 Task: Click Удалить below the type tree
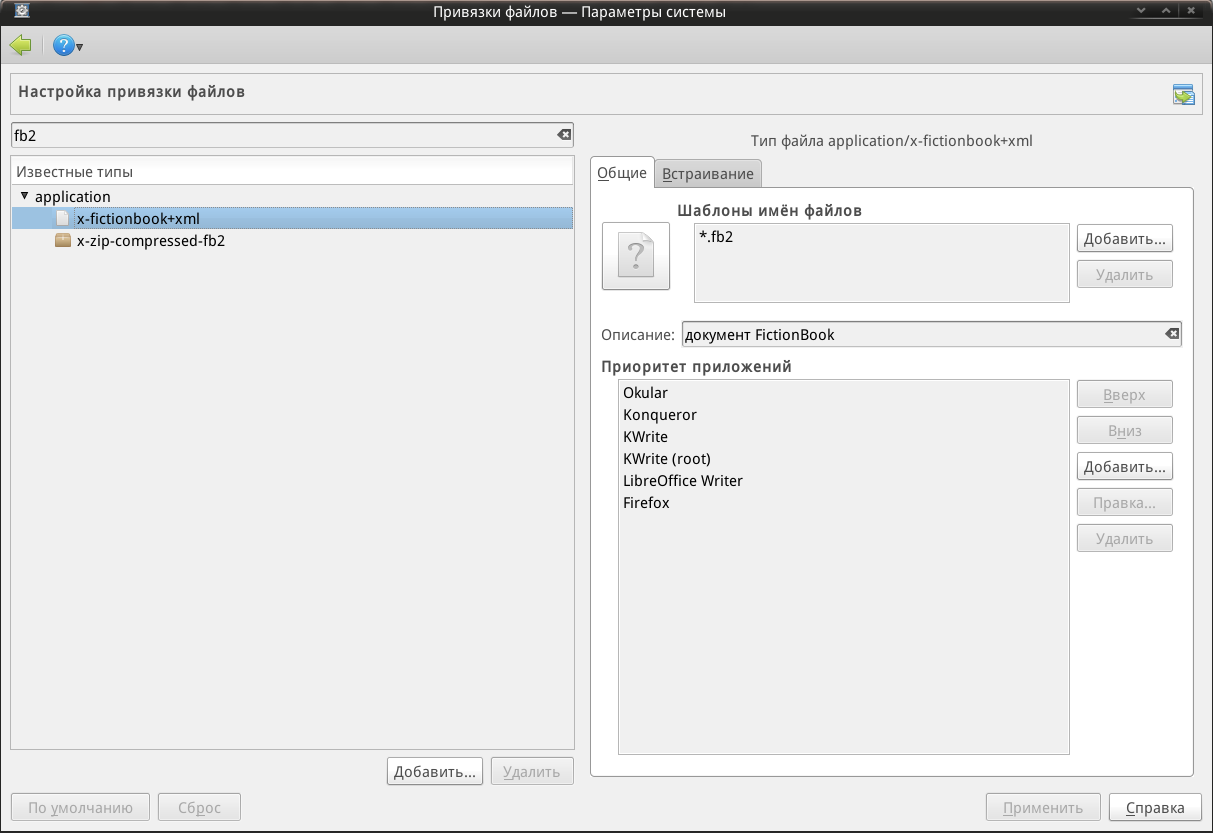coord(533,771)
